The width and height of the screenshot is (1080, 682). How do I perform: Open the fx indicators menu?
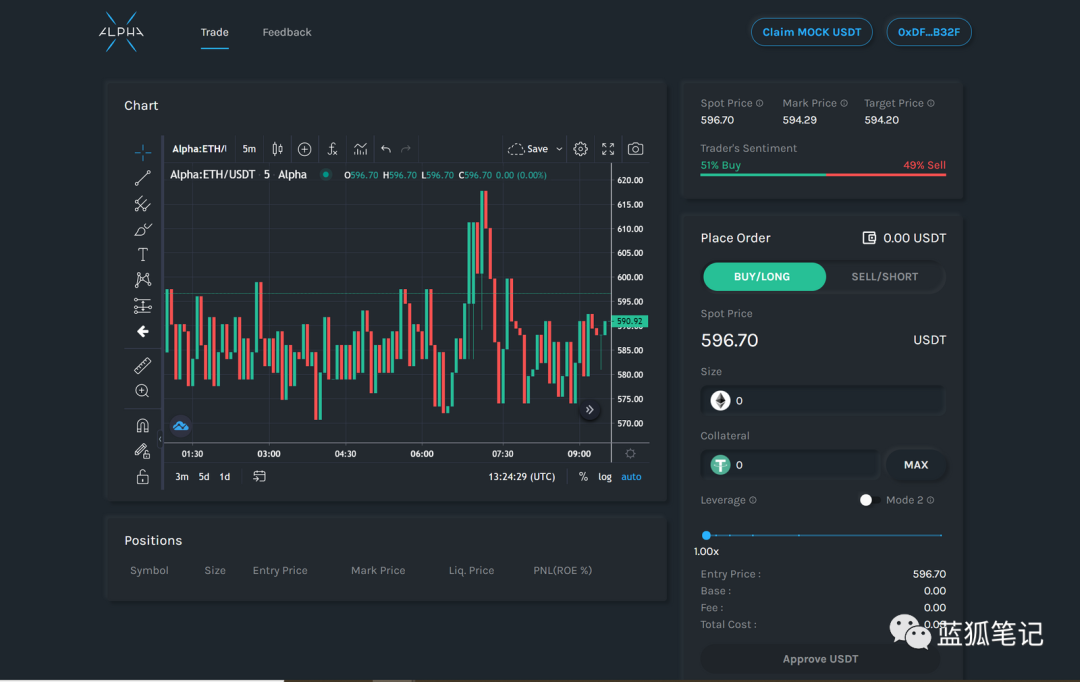pos(332,149)
